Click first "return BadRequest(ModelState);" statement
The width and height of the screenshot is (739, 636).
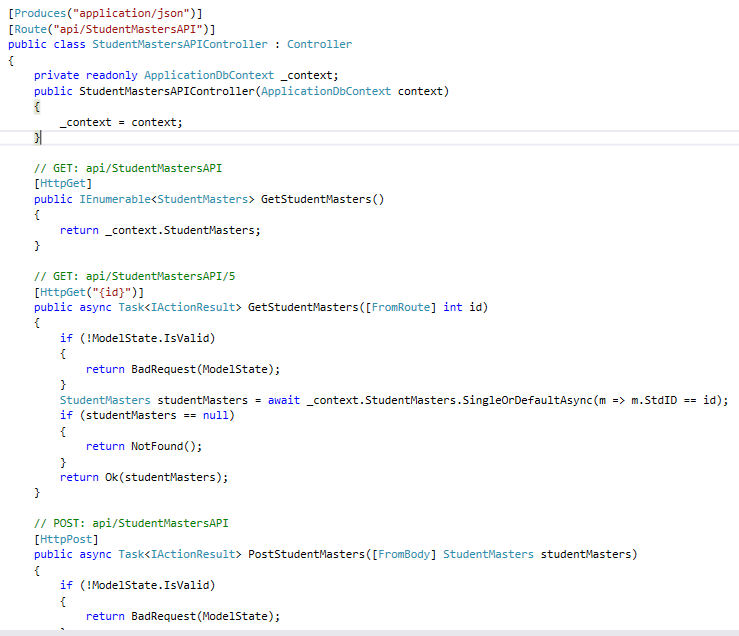(x=183, y=369)
